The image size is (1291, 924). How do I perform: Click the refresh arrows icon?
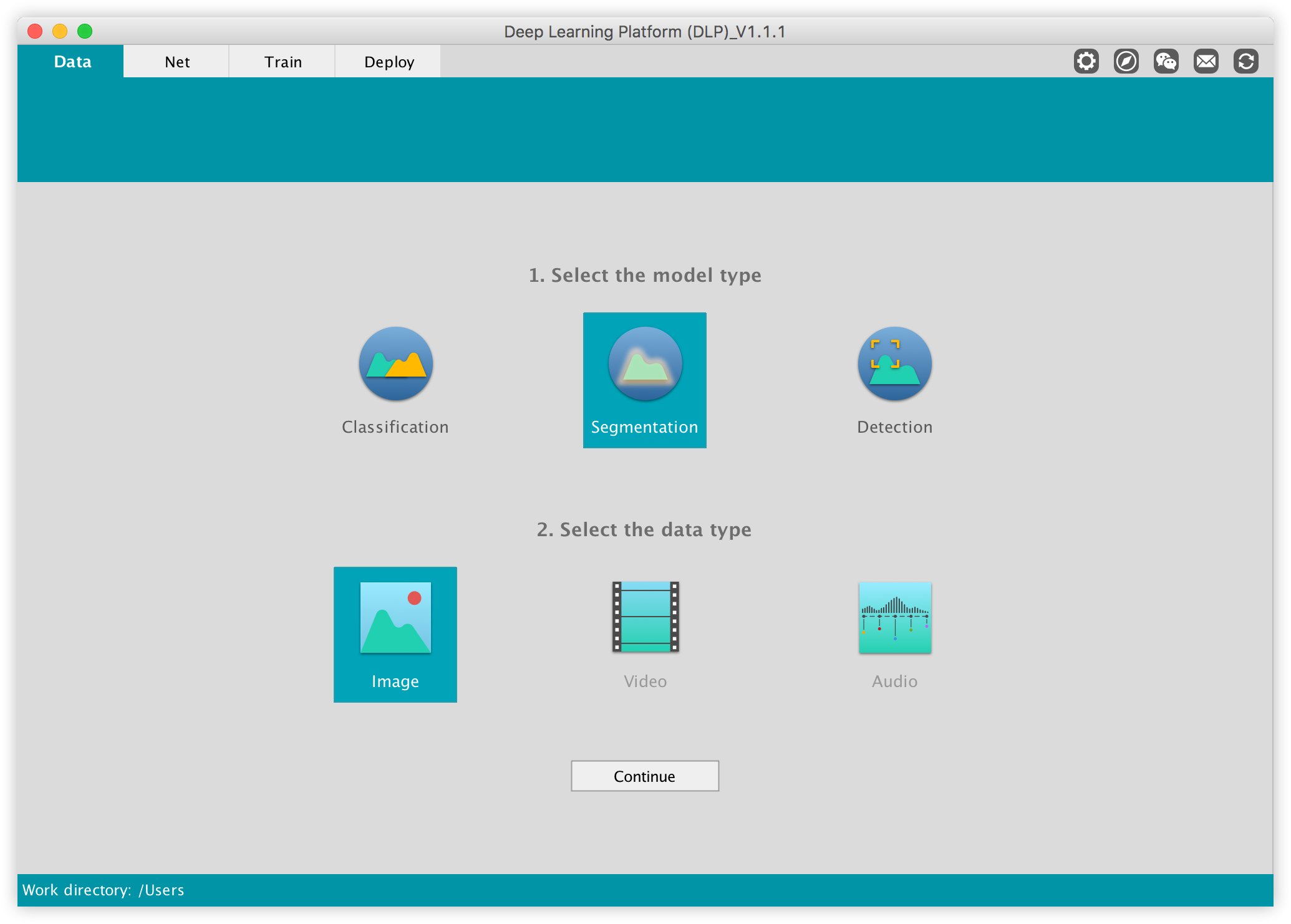pyautogui.click(x=1245, y=61)
